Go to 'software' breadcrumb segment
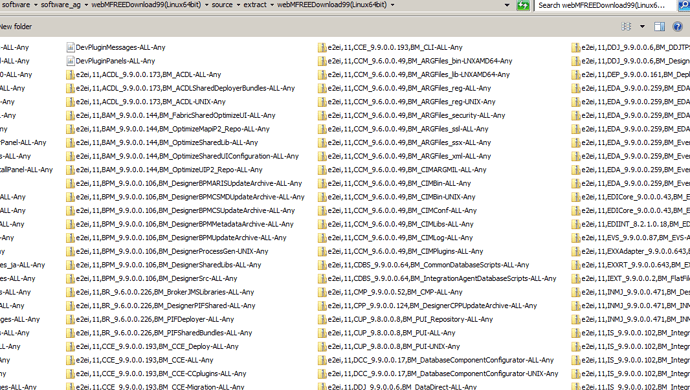This screenshot has width=690, height=390. click(15, 5)
